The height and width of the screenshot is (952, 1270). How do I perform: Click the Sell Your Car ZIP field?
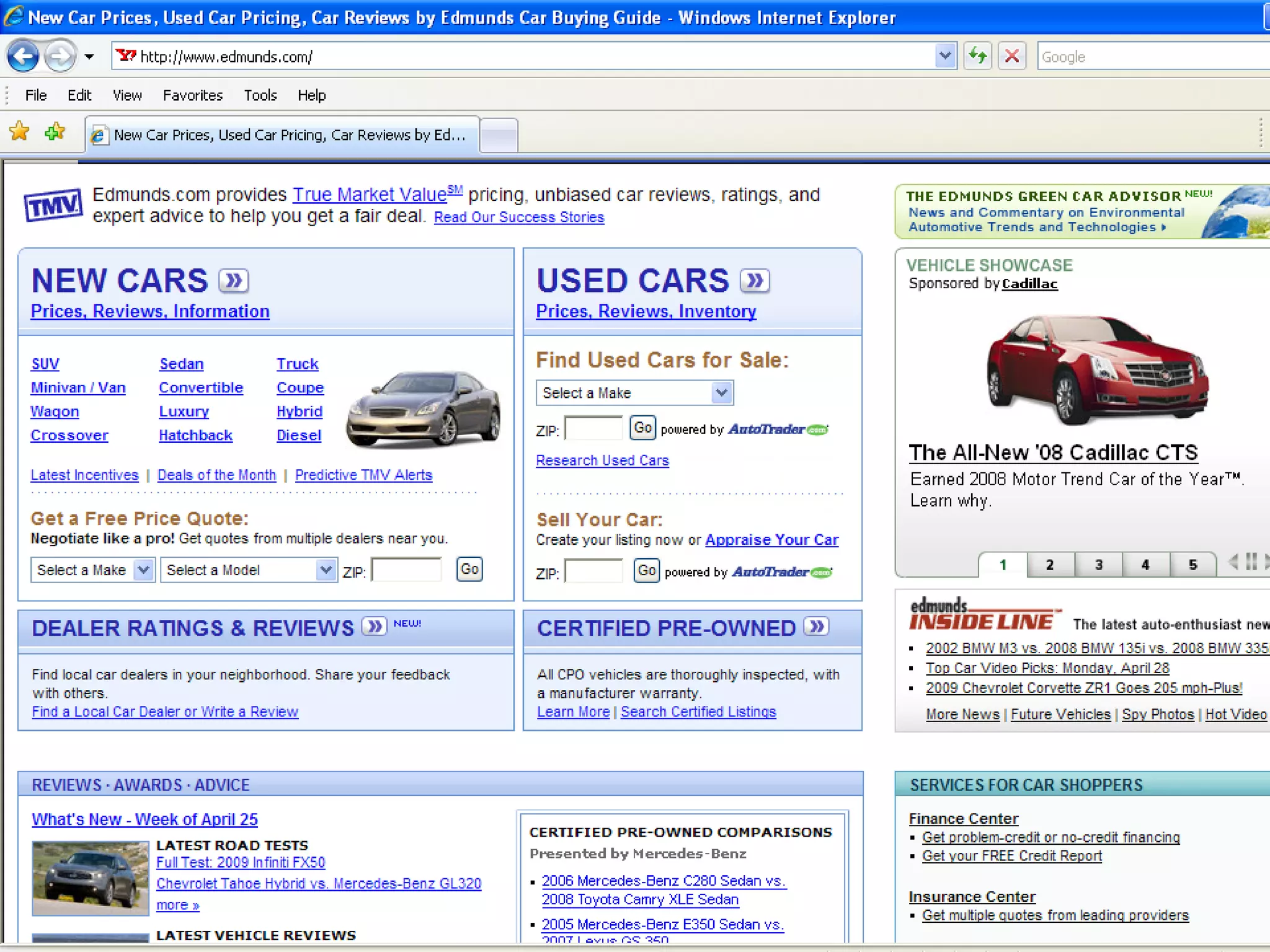point(593,571)
